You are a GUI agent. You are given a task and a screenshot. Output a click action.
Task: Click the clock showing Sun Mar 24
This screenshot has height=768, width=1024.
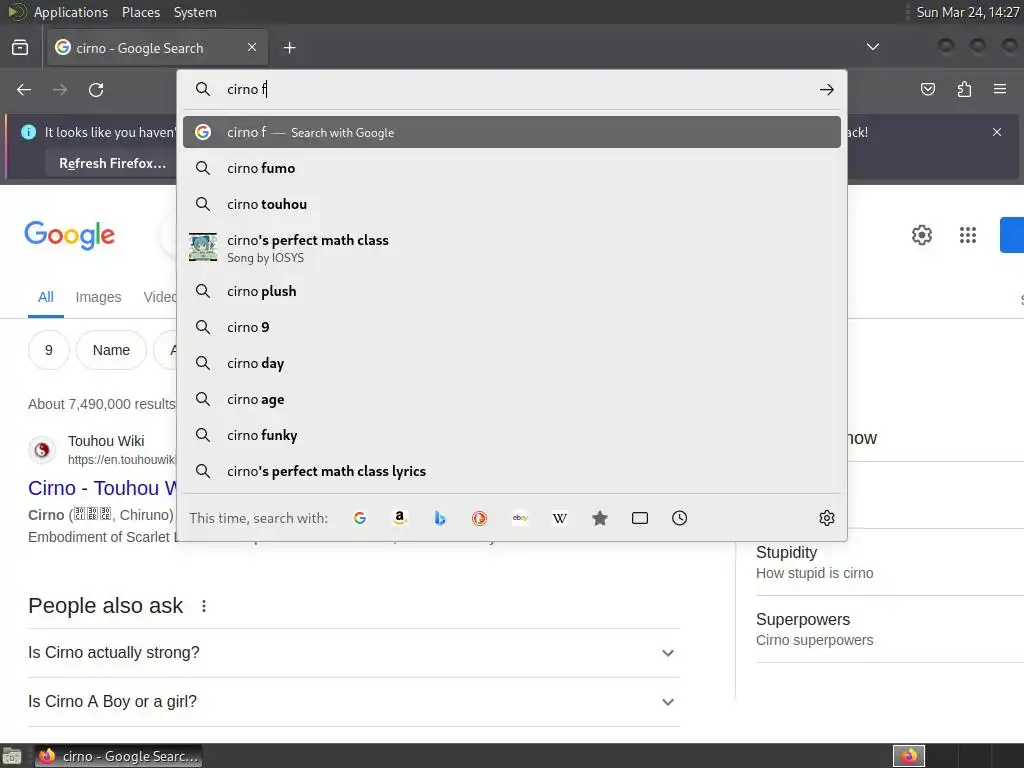(967, 12)
